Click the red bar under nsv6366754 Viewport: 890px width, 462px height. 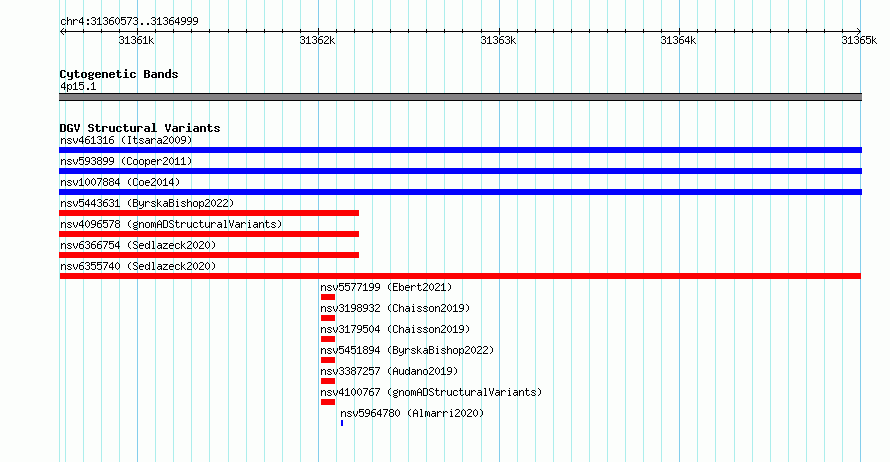(x=209, y=255)
